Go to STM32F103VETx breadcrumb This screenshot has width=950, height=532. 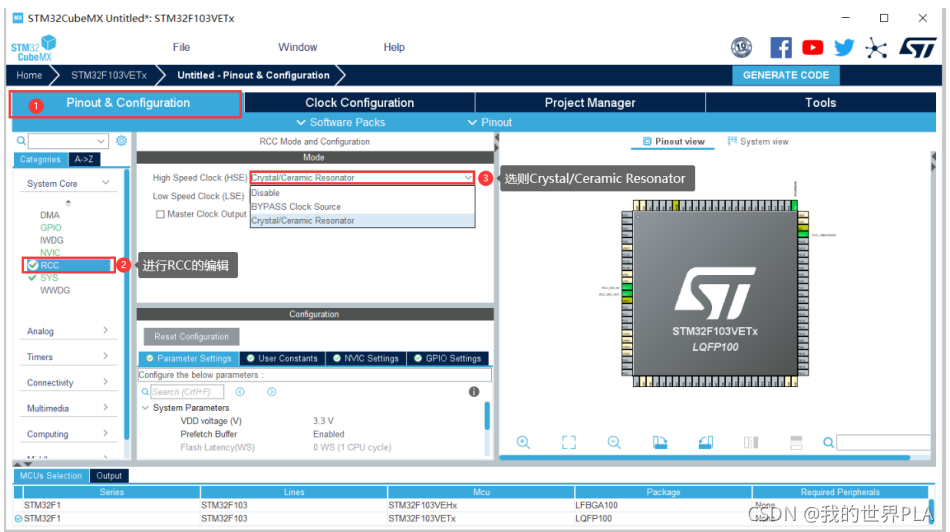pyautogui.click(x=109, y=75)
